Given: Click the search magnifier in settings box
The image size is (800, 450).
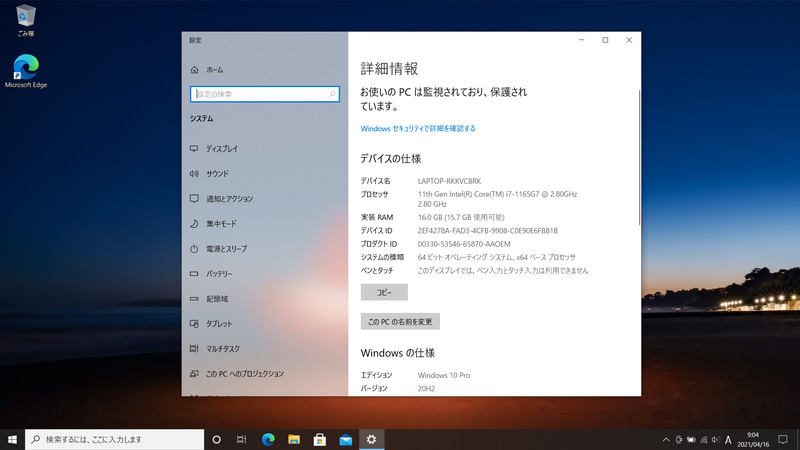Looking at the screenshot, I should pyautogui.click(x=332, y=94).
